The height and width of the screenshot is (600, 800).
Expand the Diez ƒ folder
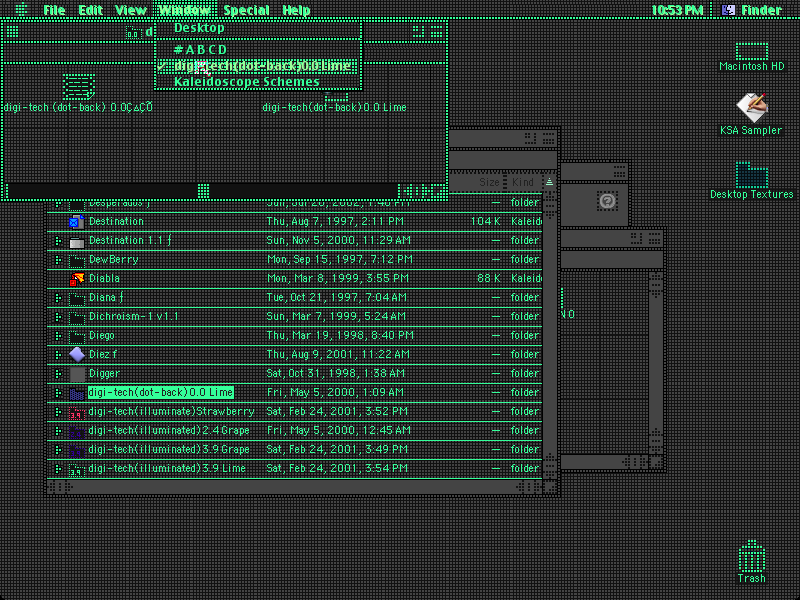point(58,355)
